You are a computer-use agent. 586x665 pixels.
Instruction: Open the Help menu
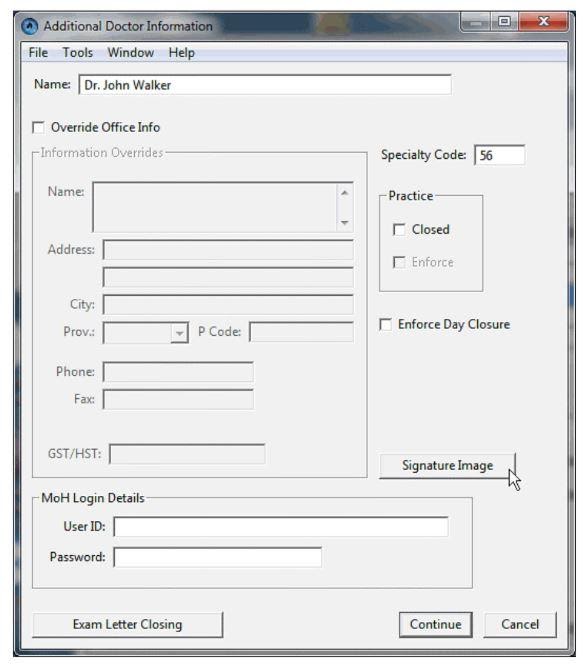click(181, 53)
